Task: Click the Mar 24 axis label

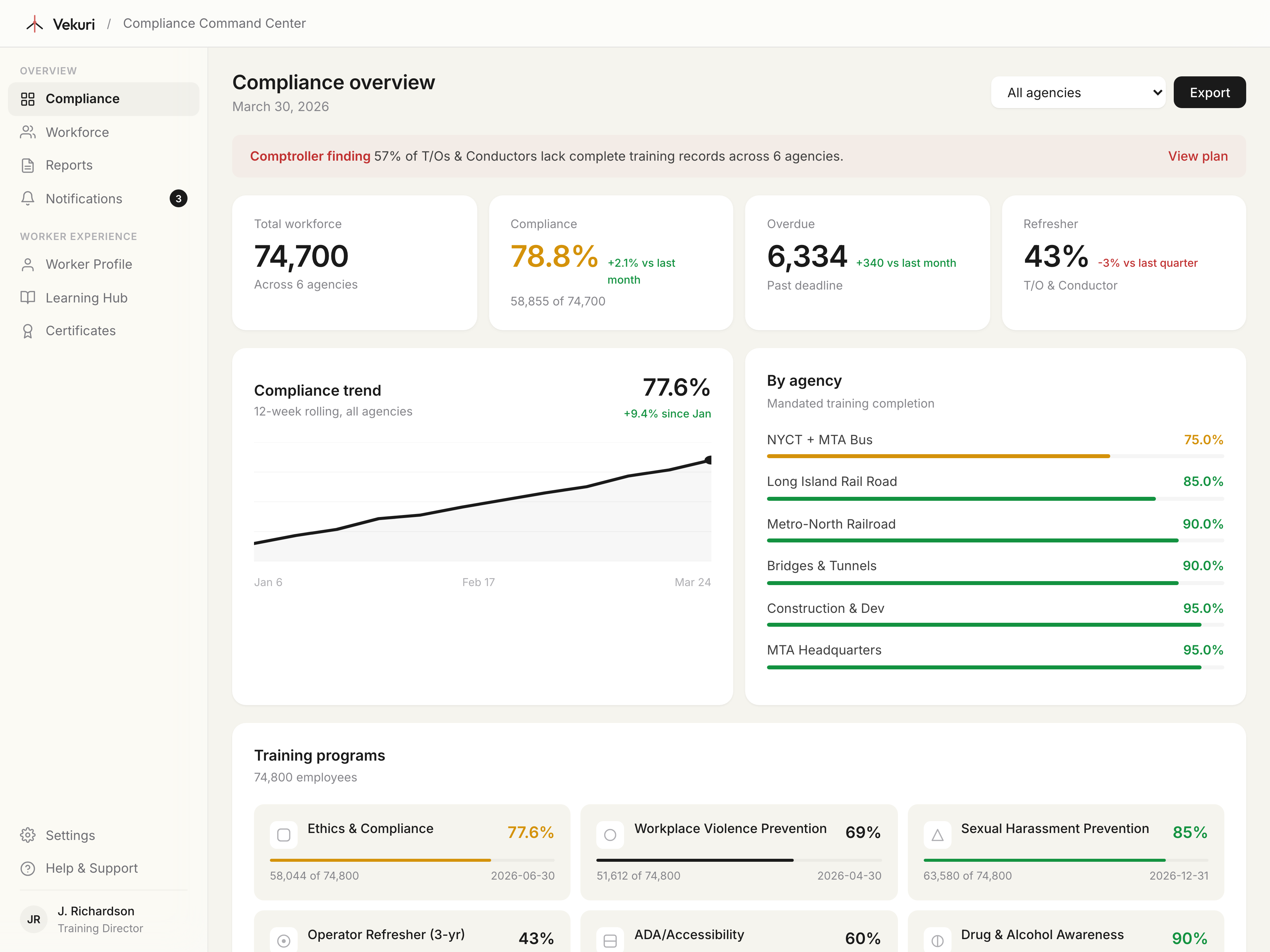Action: coord(693,582)
